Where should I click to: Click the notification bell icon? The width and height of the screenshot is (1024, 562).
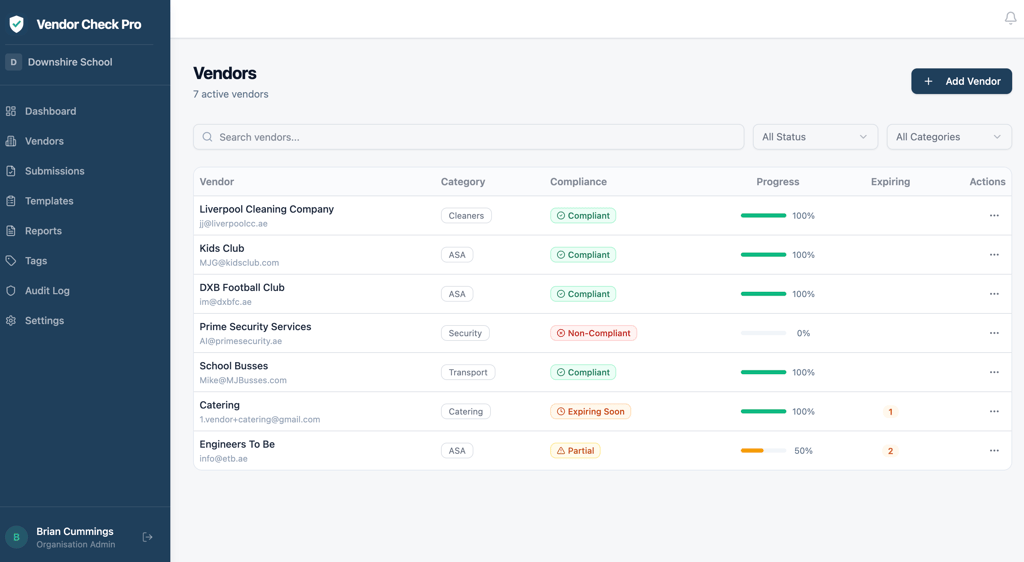[1010, 18]
